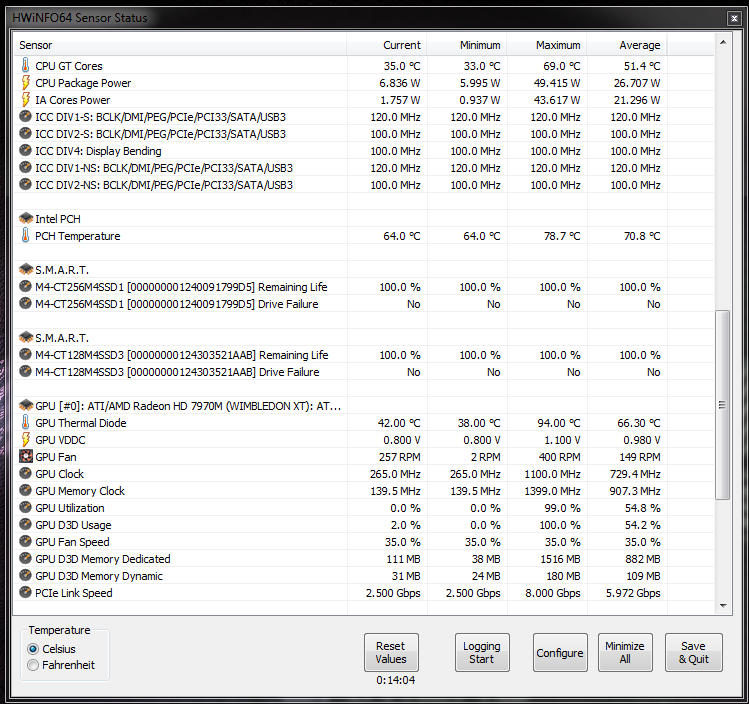Click the Current column header
Screen dimensions: 749x704
pyautogui.click(x=386, y=45)
